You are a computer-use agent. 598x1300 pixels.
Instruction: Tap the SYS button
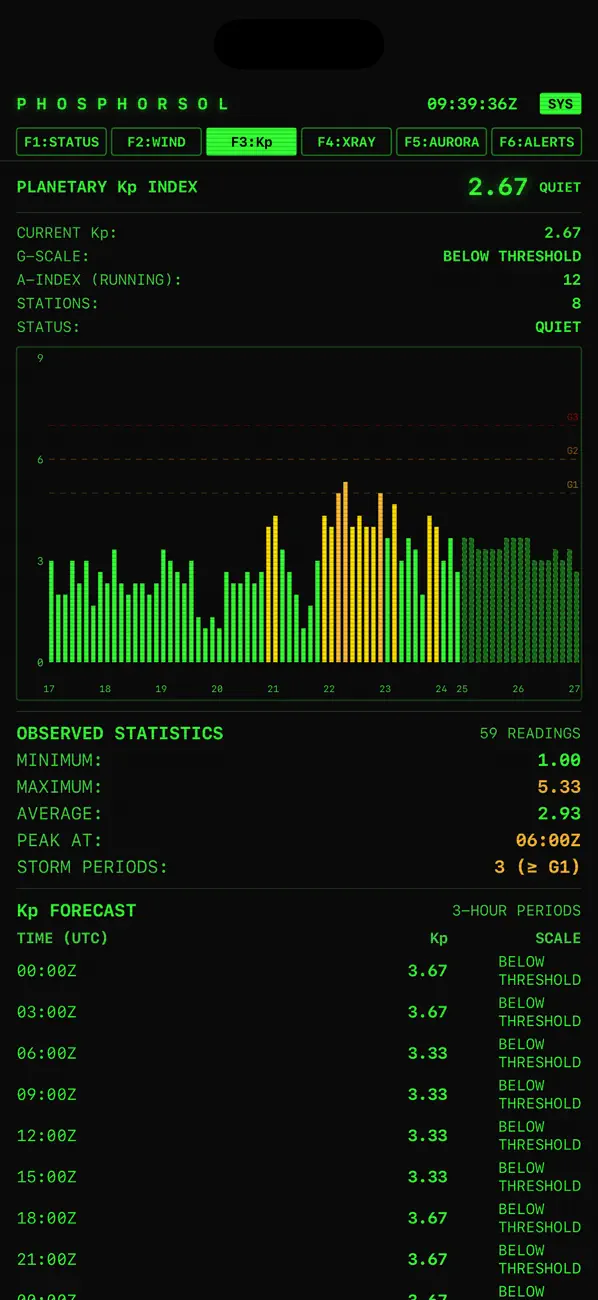[x=560, y=104]
